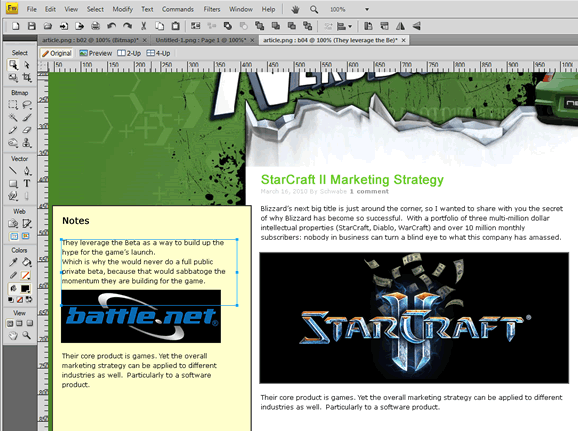
Task: Select the Rubber Stamp tool
Action: click(x=27, y=143)
